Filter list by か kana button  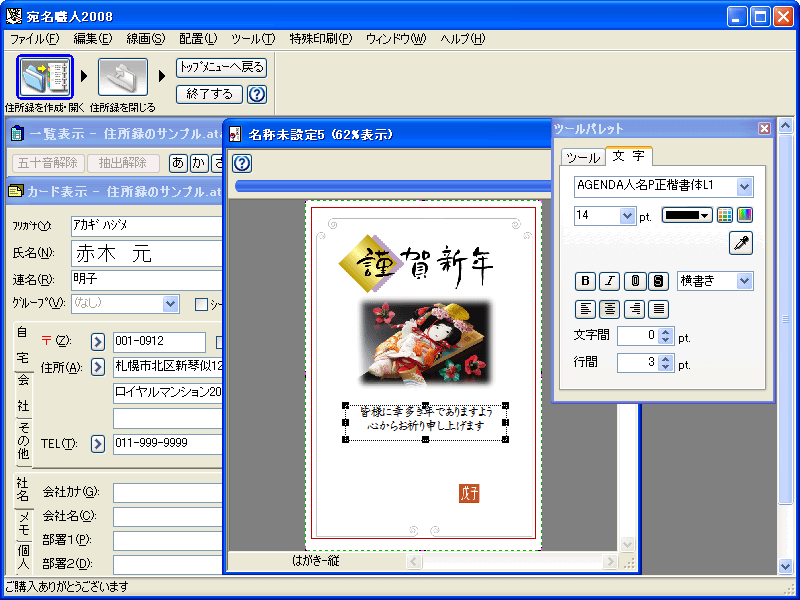pos(199,163)
